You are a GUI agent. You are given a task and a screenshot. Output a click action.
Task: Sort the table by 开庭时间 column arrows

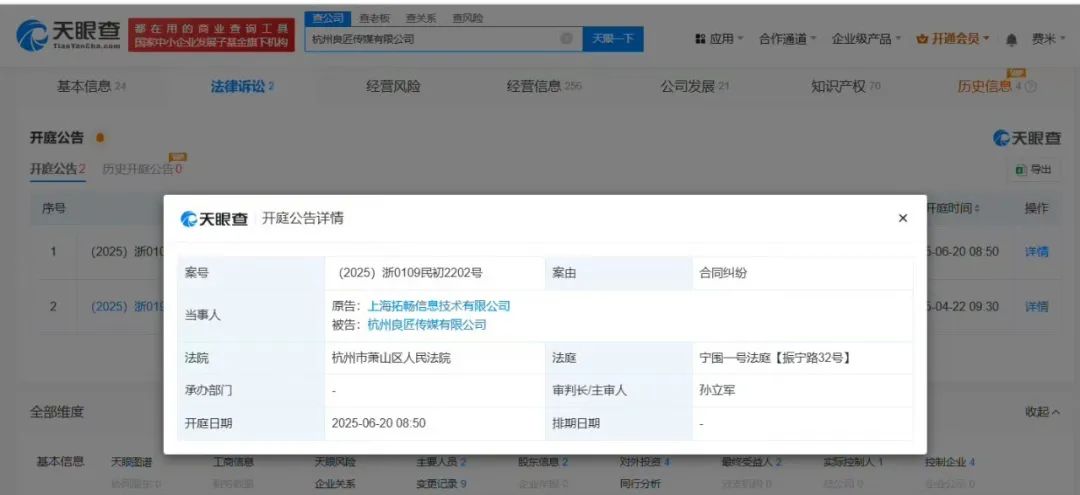tap(977, 209)
